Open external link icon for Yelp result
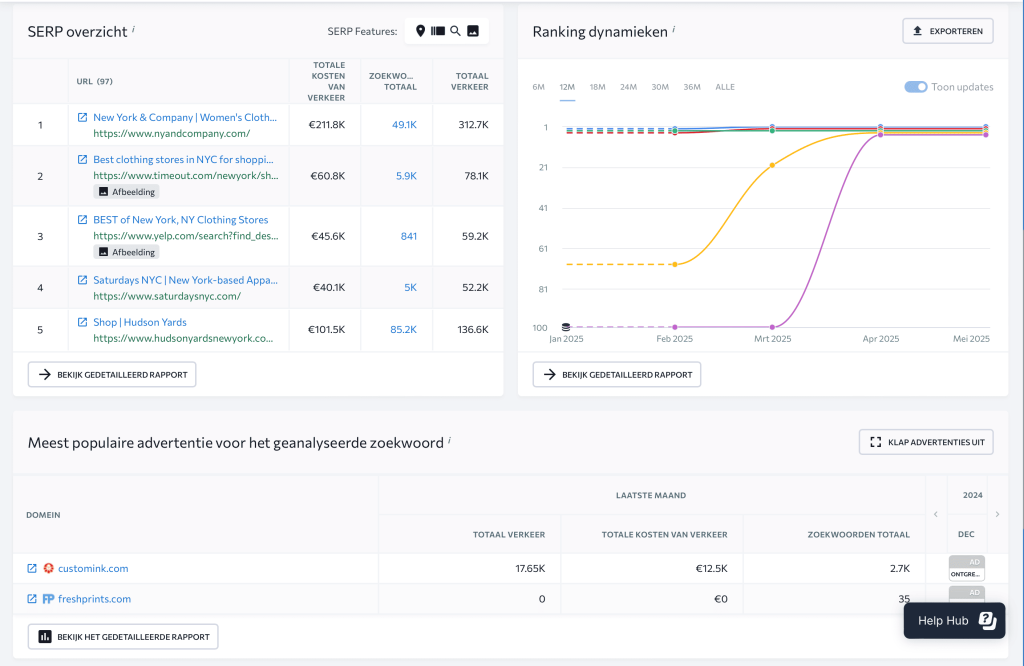This screenshot has width=1024, height=666. (82, 219)
